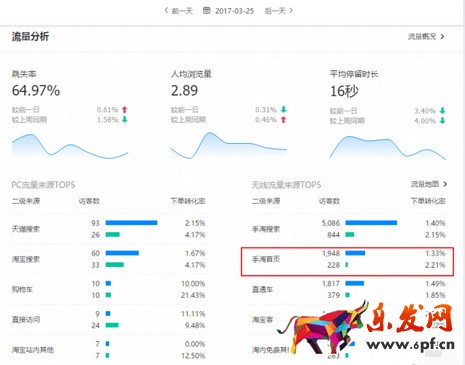The width and height of the screenshot is (465, 365).
Task: Click the red up arrow beside 0.61%
Action: [125, 109]
